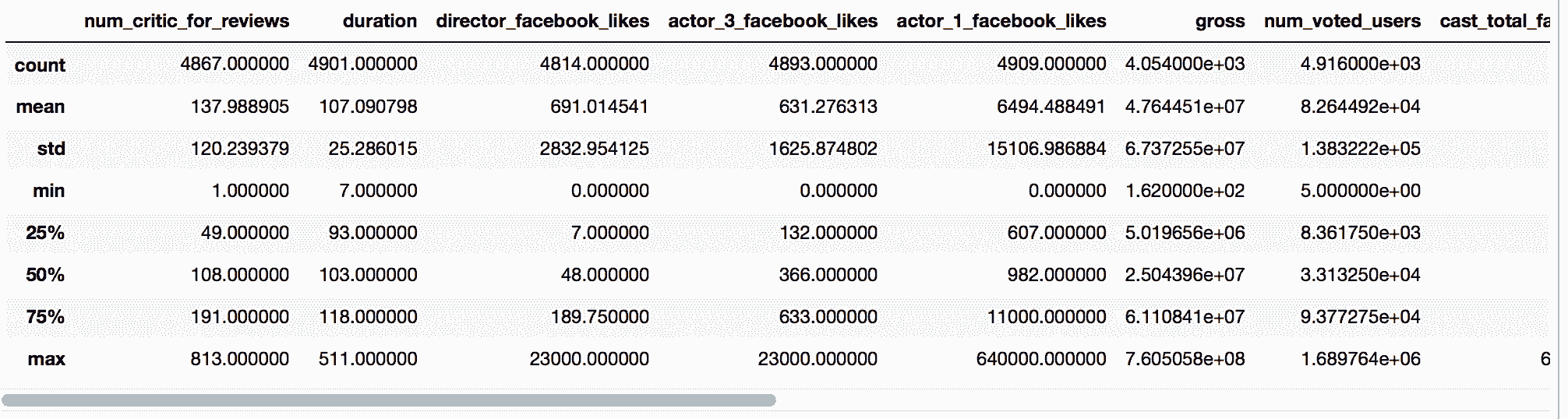
Task: Click the max row label
Action: pos(46,359)
